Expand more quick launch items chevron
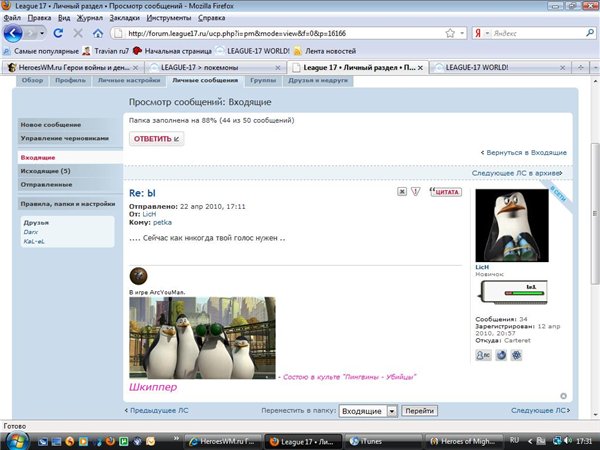Screen dimensions: 600x450 point(176,438)
